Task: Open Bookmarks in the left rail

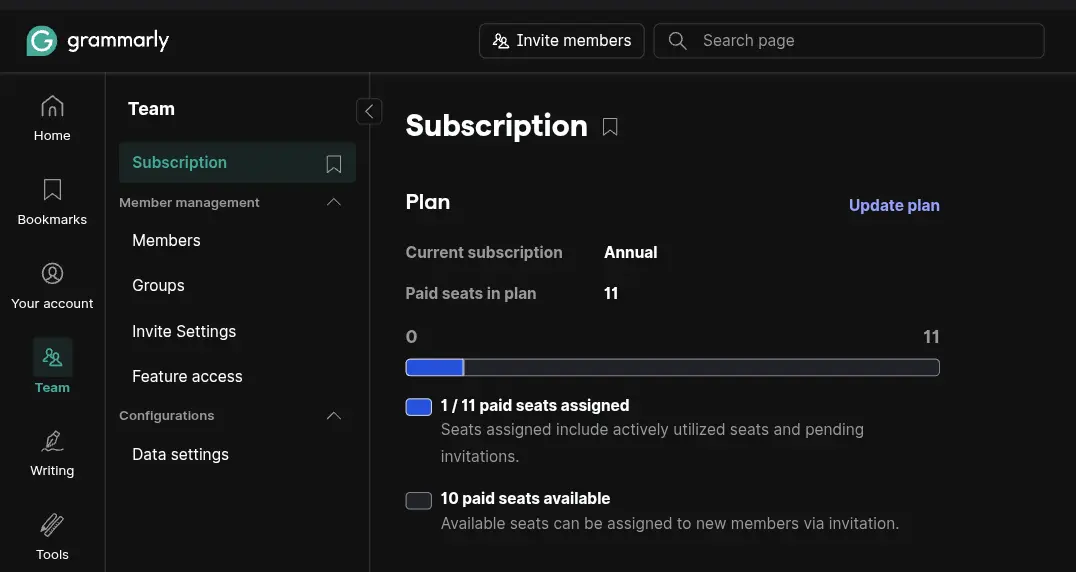Action: pos(52,202)
